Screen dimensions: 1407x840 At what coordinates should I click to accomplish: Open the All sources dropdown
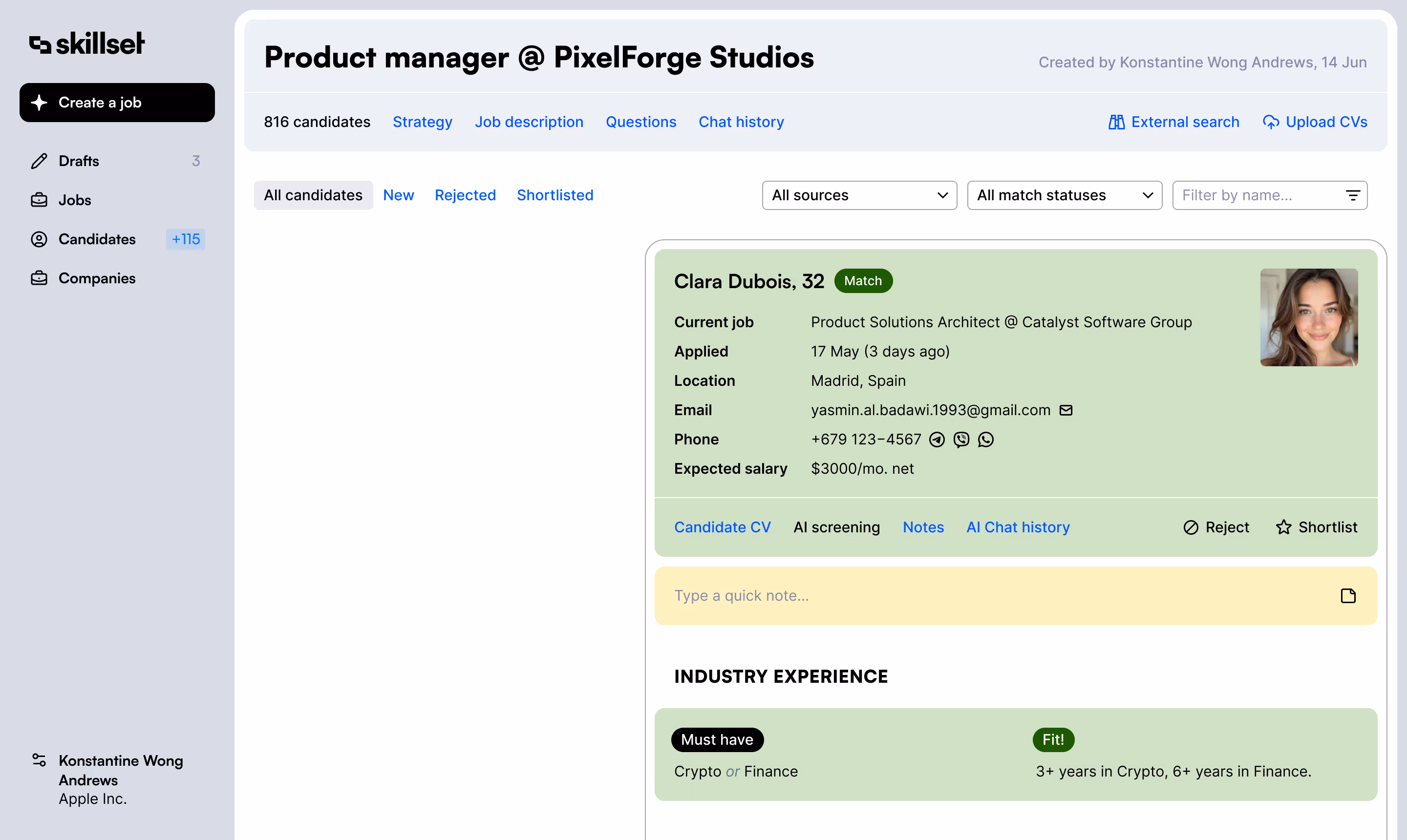(859, 195)
